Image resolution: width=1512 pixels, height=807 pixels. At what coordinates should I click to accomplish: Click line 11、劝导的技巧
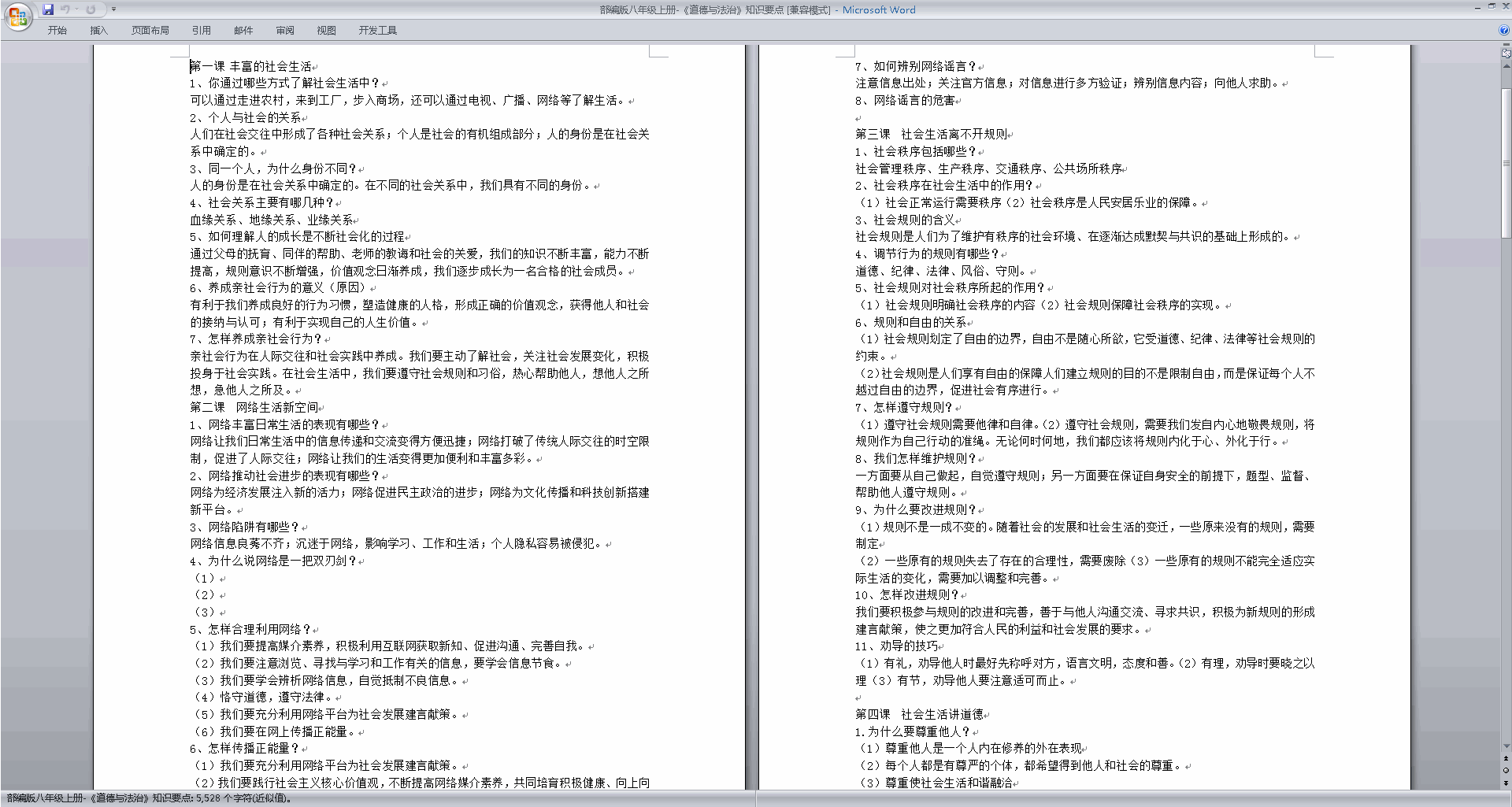click(x=896, y=646)
